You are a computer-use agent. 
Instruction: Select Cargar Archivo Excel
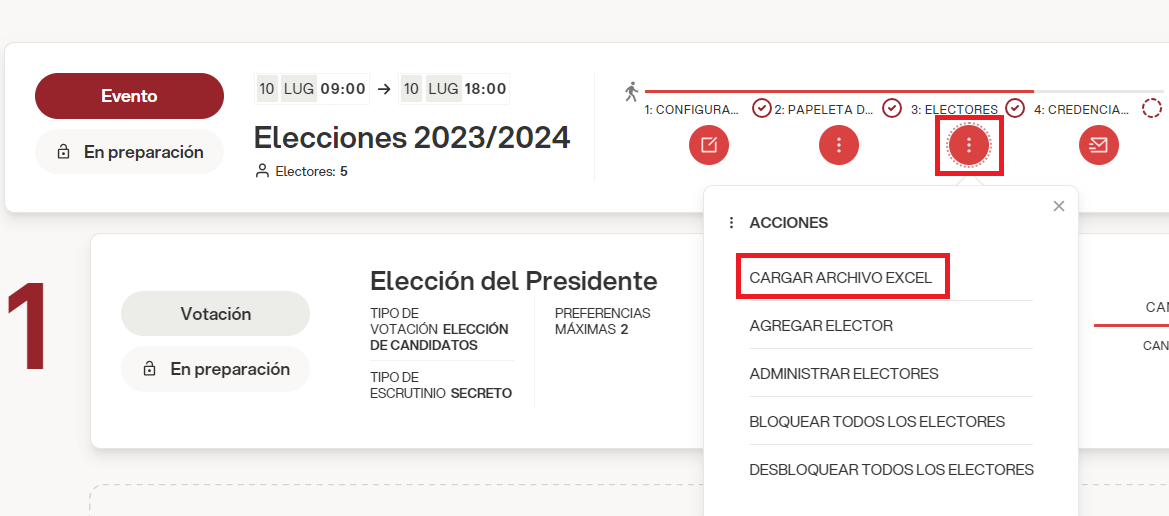click(841, 277)
